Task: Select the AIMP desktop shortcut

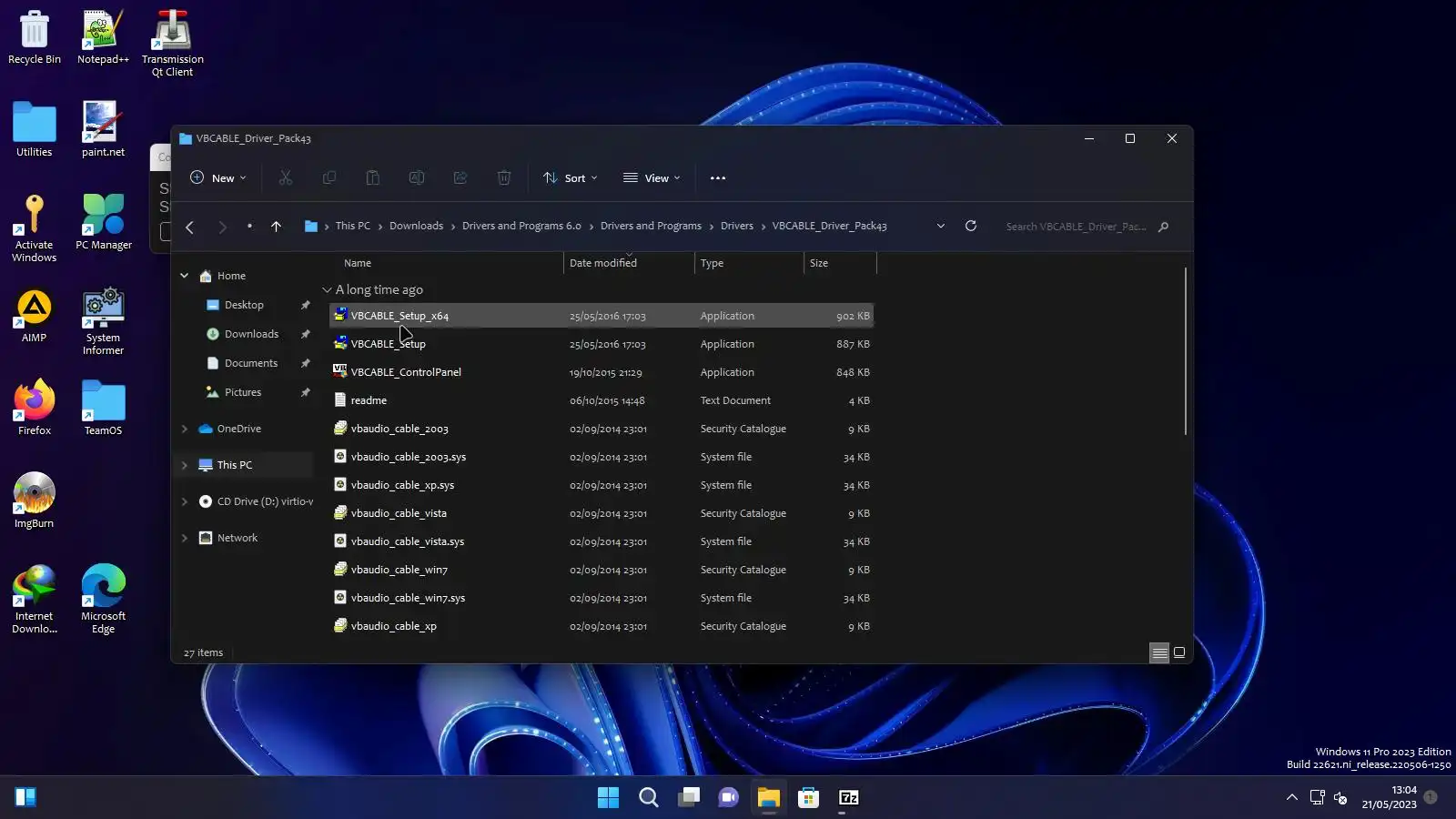Action: pos(35,317)
